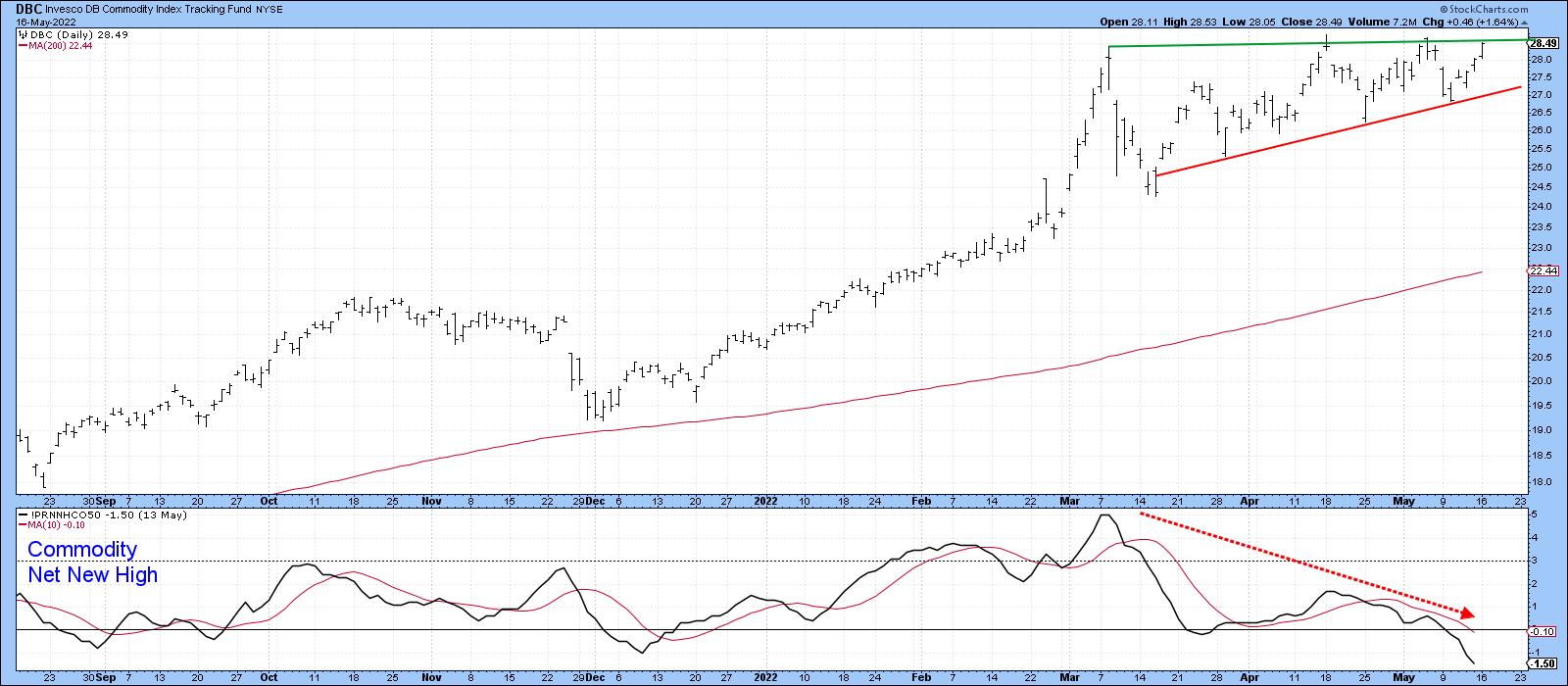Click the 'Close 28.49' value in the header

1309,22
